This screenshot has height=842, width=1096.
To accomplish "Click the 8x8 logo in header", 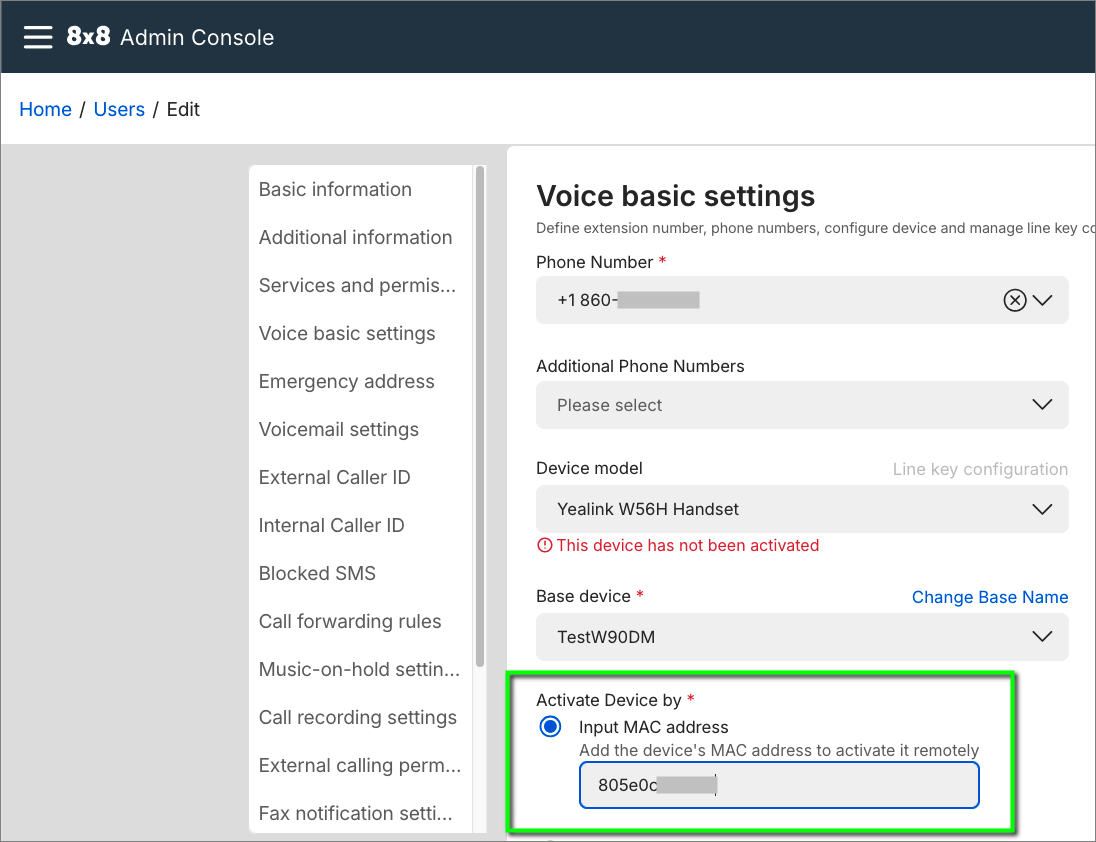I will click(88, 37).
